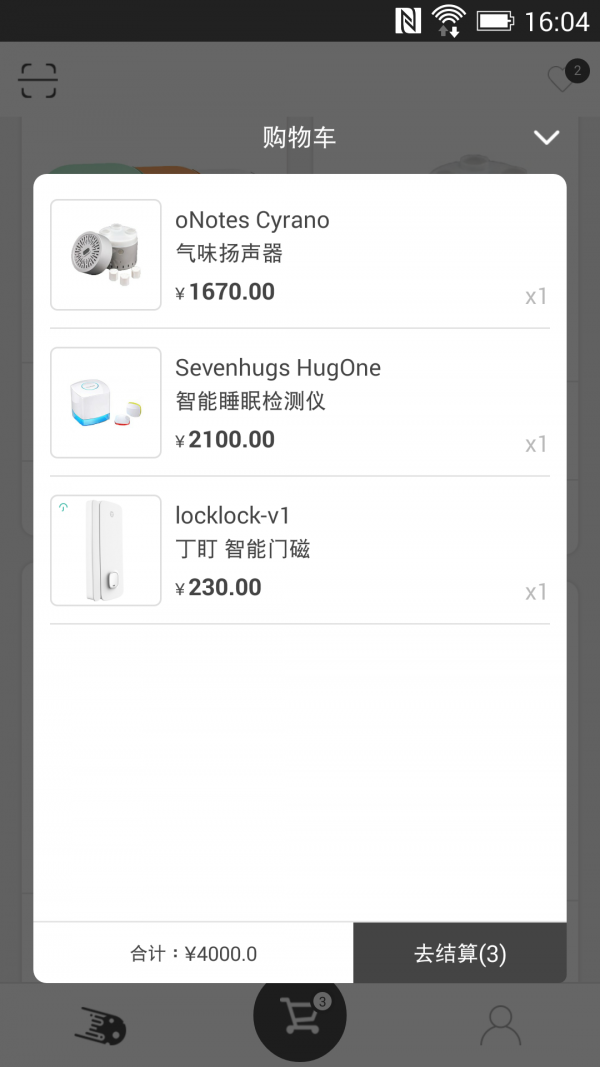The width and height of the screenshot is (600, 1067).
Task: Open the user profile tab icon
Action: 500,1025
